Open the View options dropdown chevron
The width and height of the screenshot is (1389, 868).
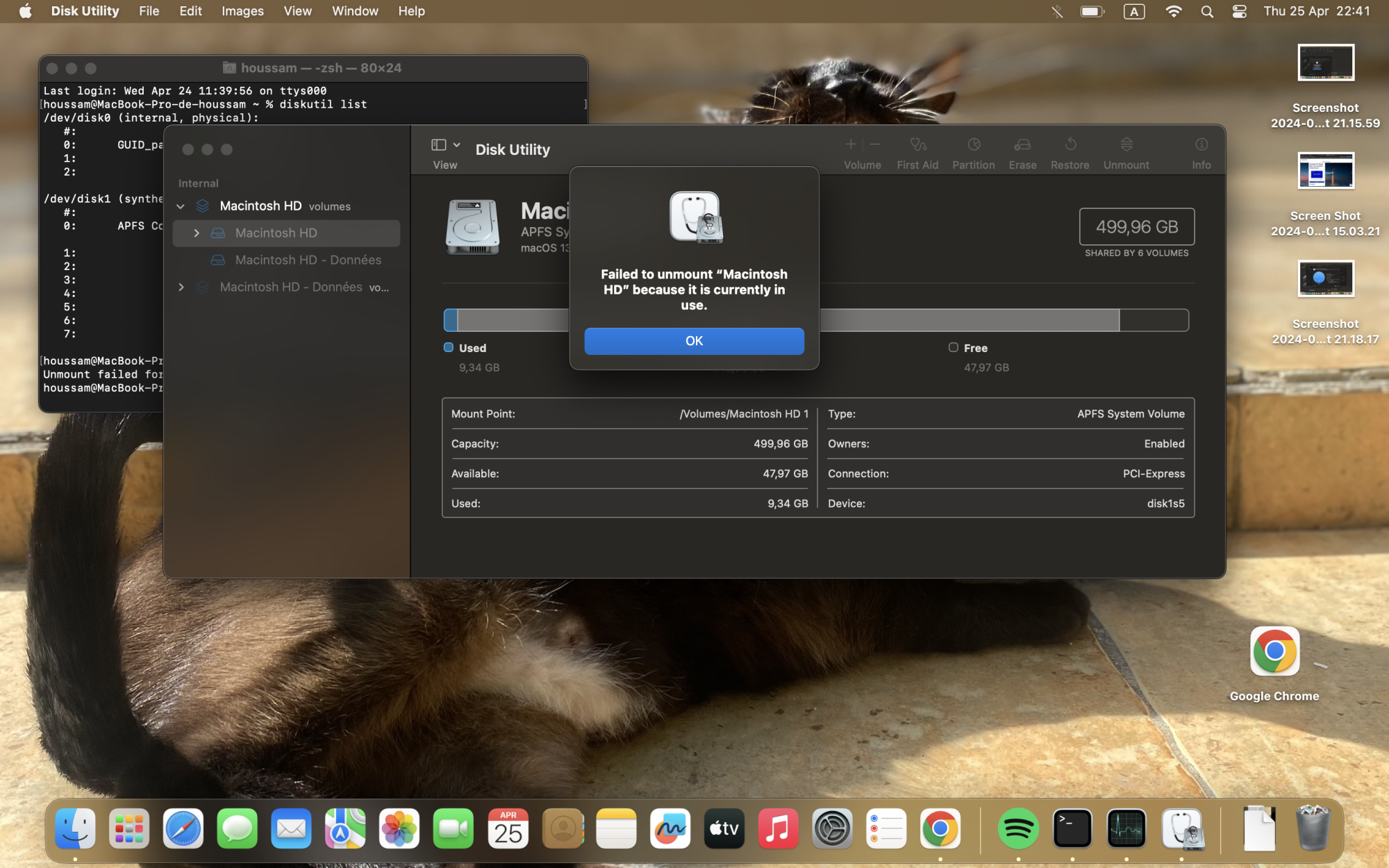[x=457, y=145]
